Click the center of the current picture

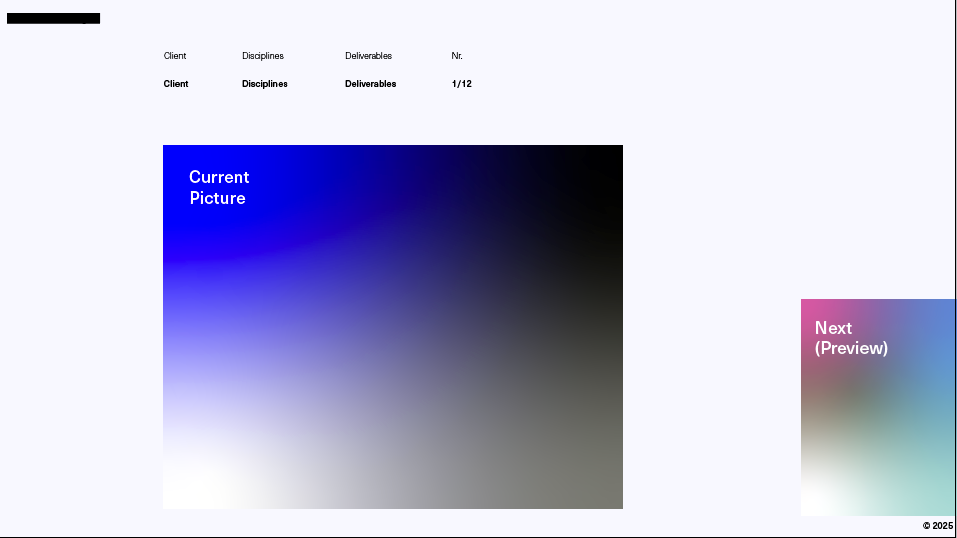pyautogui.click(x=393, y=327)
